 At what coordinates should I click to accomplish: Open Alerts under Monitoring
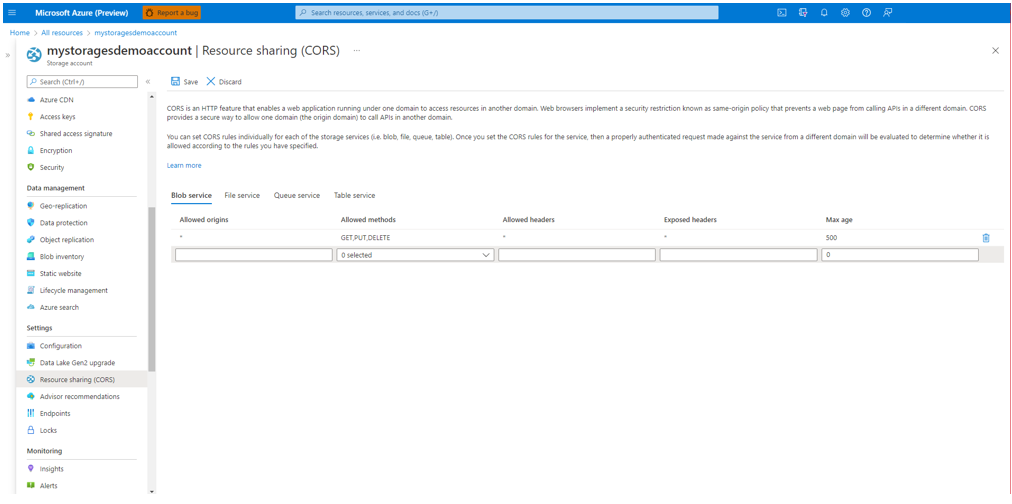tap(48, 485)
